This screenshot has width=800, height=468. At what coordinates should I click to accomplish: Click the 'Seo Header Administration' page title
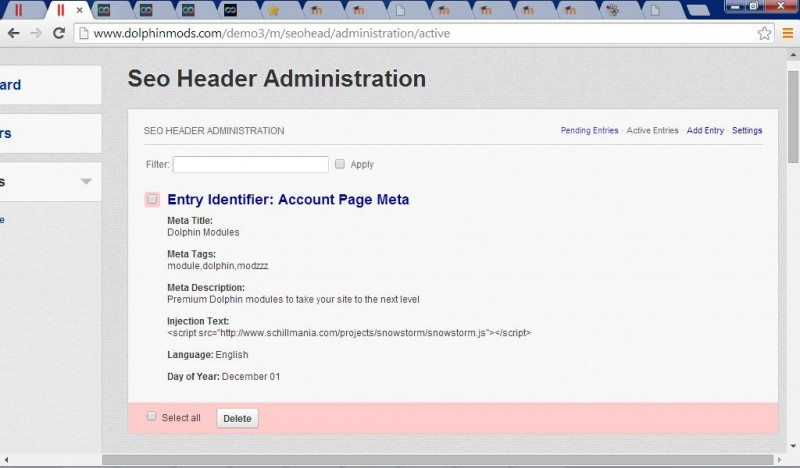[x=277, y=79]
